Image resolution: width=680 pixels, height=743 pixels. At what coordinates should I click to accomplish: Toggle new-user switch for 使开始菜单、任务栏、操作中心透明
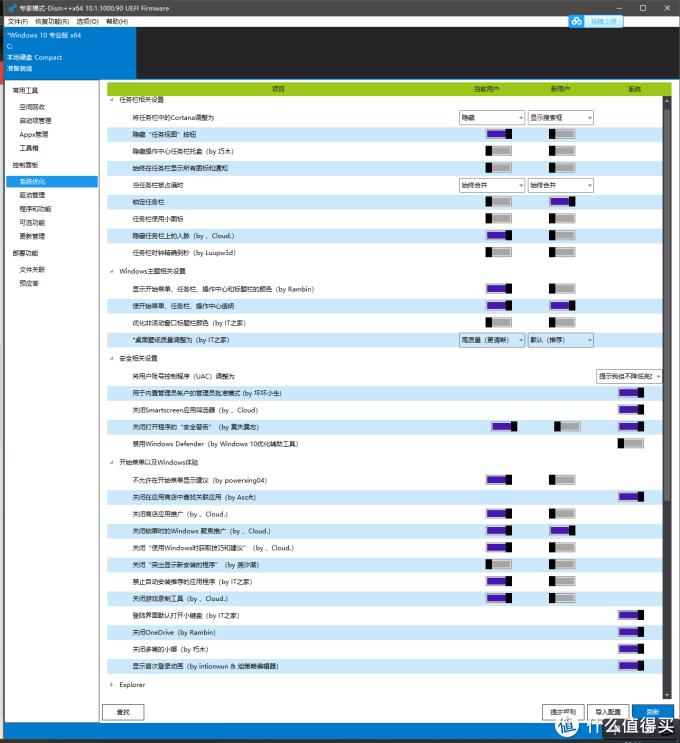click(562, 306)
